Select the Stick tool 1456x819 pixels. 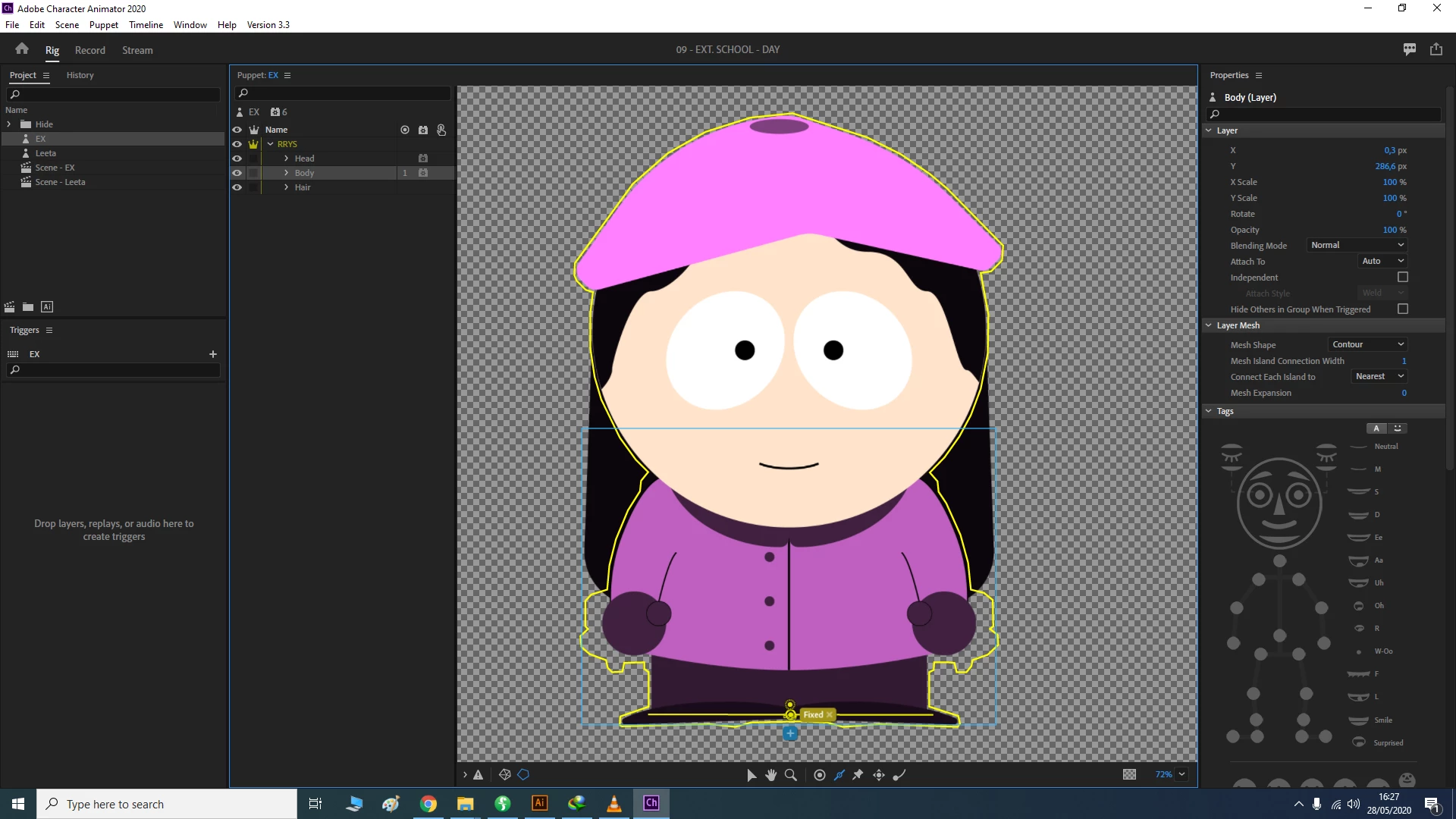839,775
